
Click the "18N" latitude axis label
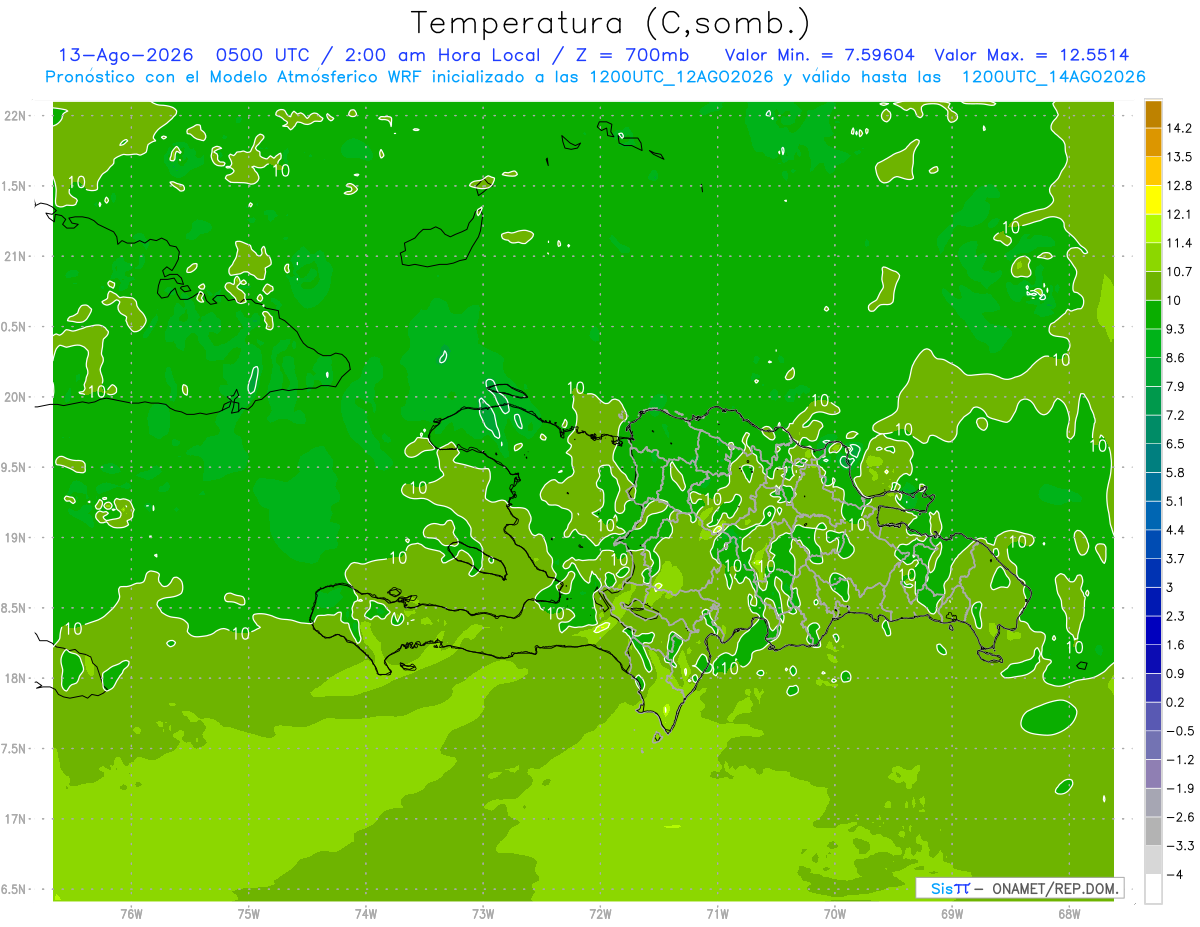(x=15, y=678)
